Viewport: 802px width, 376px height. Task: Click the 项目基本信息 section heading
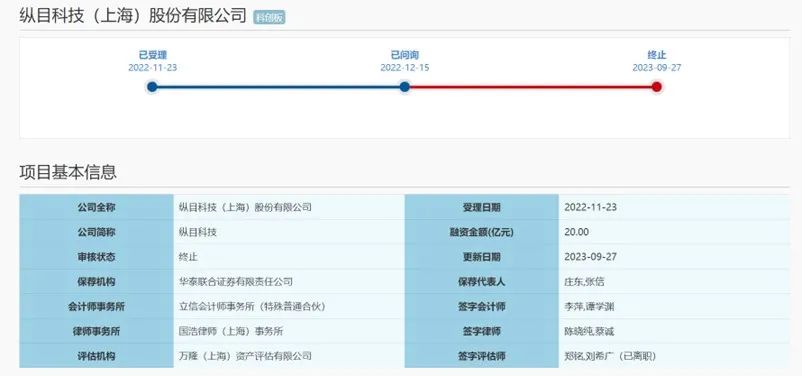[x=68, y=172]
